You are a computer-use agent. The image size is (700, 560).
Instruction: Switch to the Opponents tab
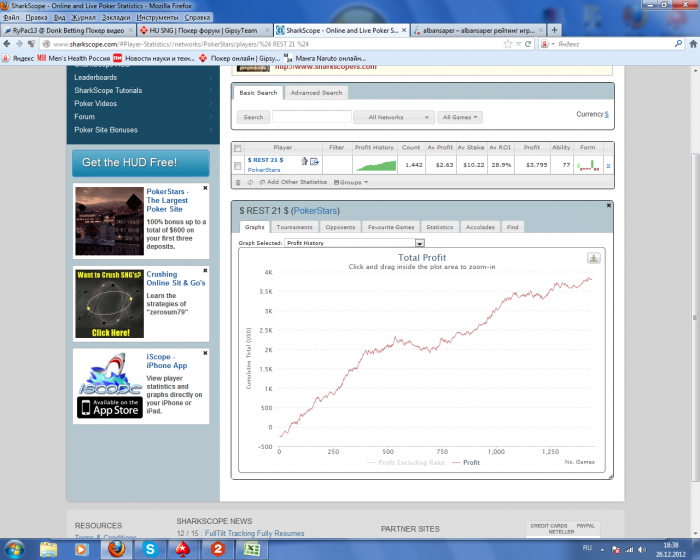340,227
